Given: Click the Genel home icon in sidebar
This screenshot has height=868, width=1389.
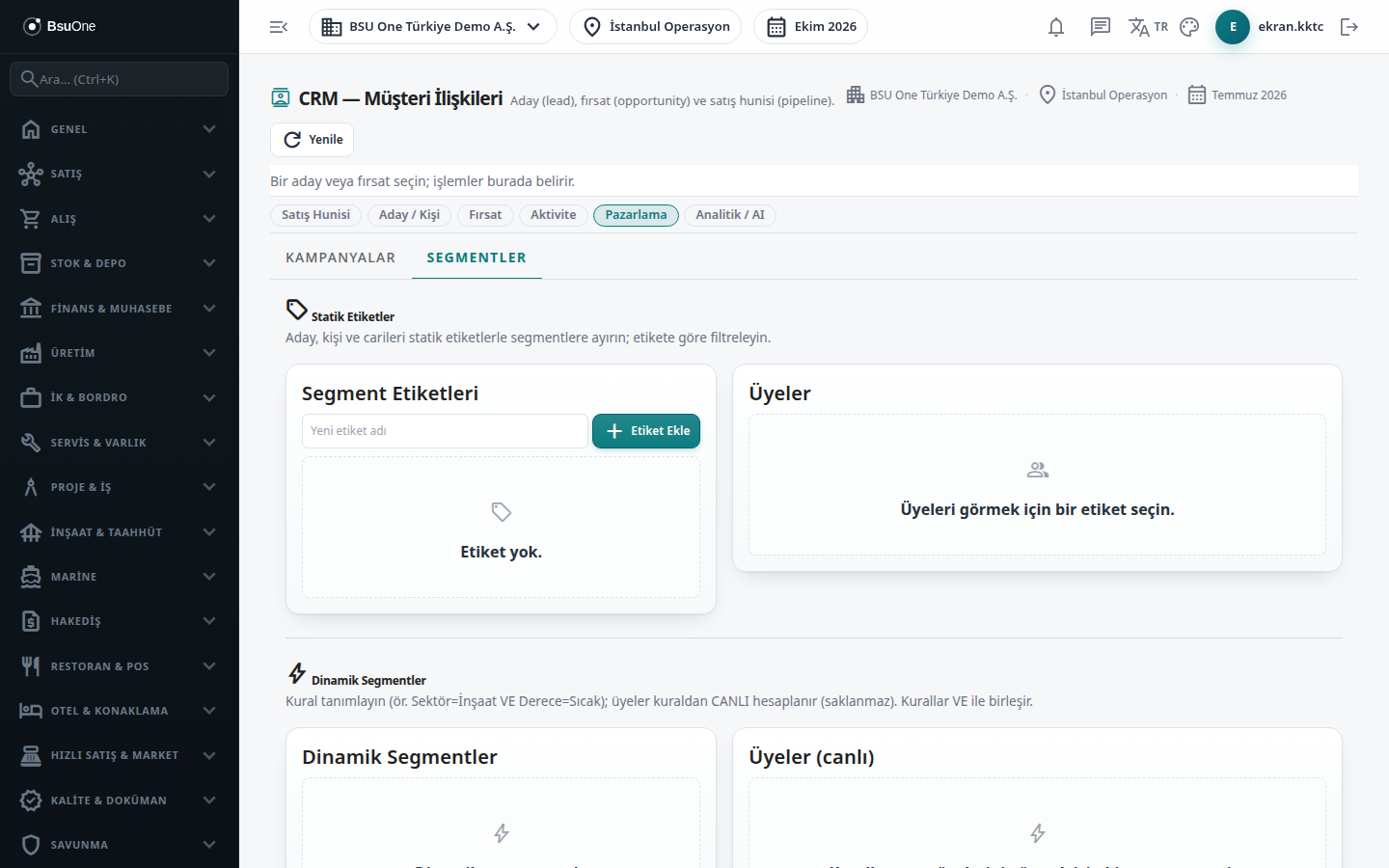Looking at the screenshot, I should [x=31, y=129].
